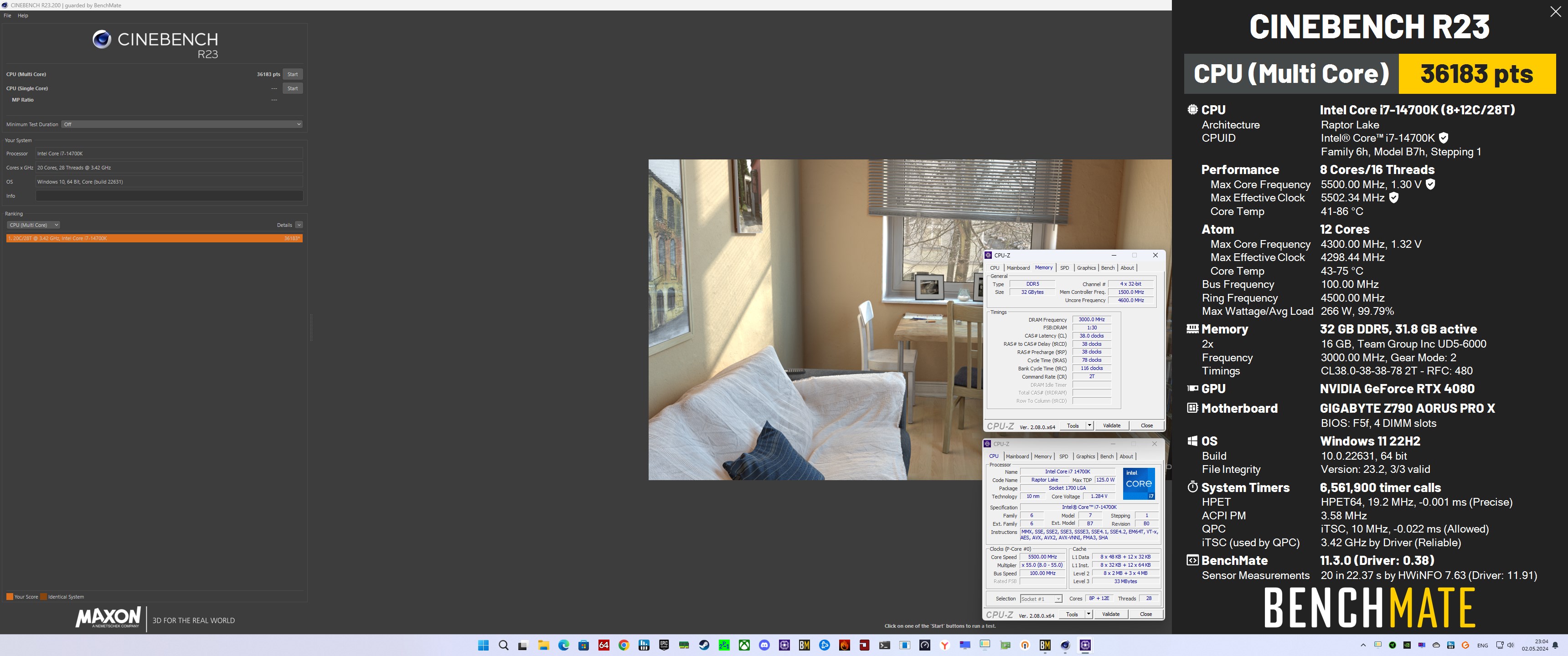Show hidden tray icons chevron
The height and width of the screenshot is (656, 1568).
[1363, 645]
